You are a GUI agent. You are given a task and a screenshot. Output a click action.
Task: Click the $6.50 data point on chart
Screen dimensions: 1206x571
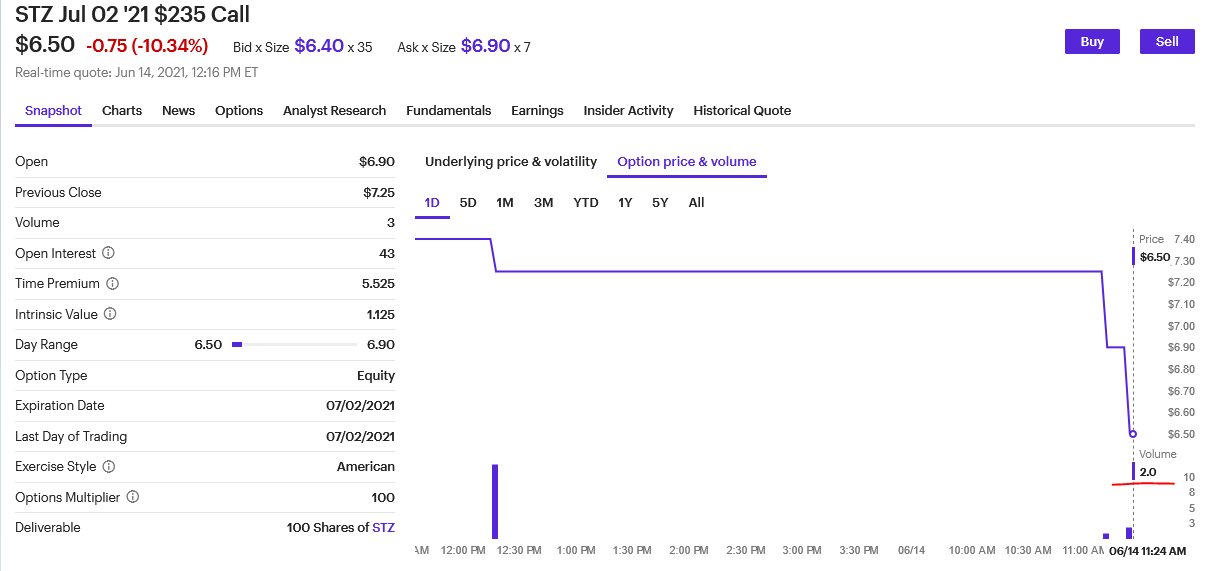coord(1132,434)
